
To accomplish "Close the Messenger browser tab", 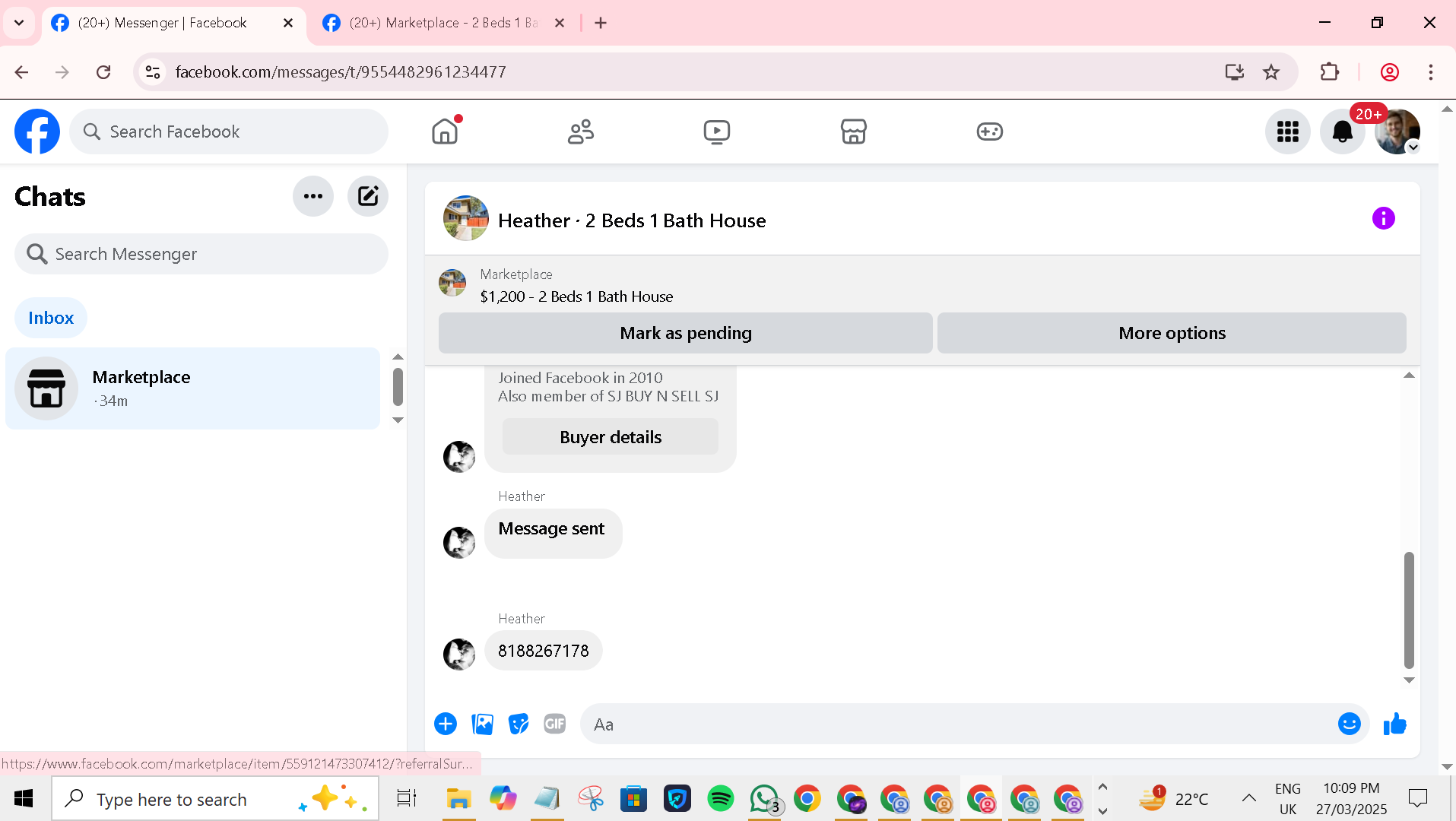I will click(288, 23).
